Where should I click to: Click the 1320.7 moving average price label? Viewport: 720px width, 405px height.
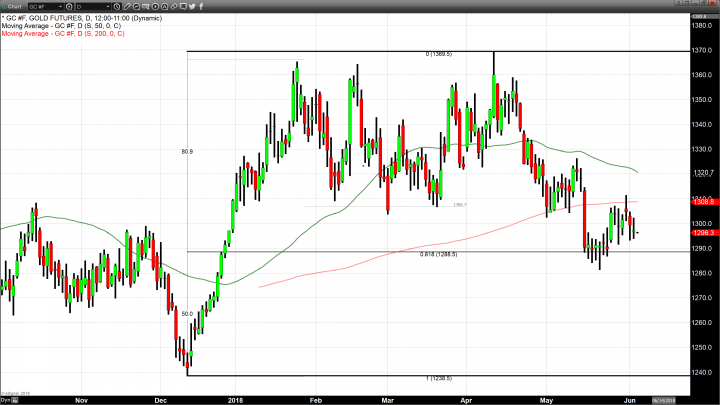pos(703,173)
